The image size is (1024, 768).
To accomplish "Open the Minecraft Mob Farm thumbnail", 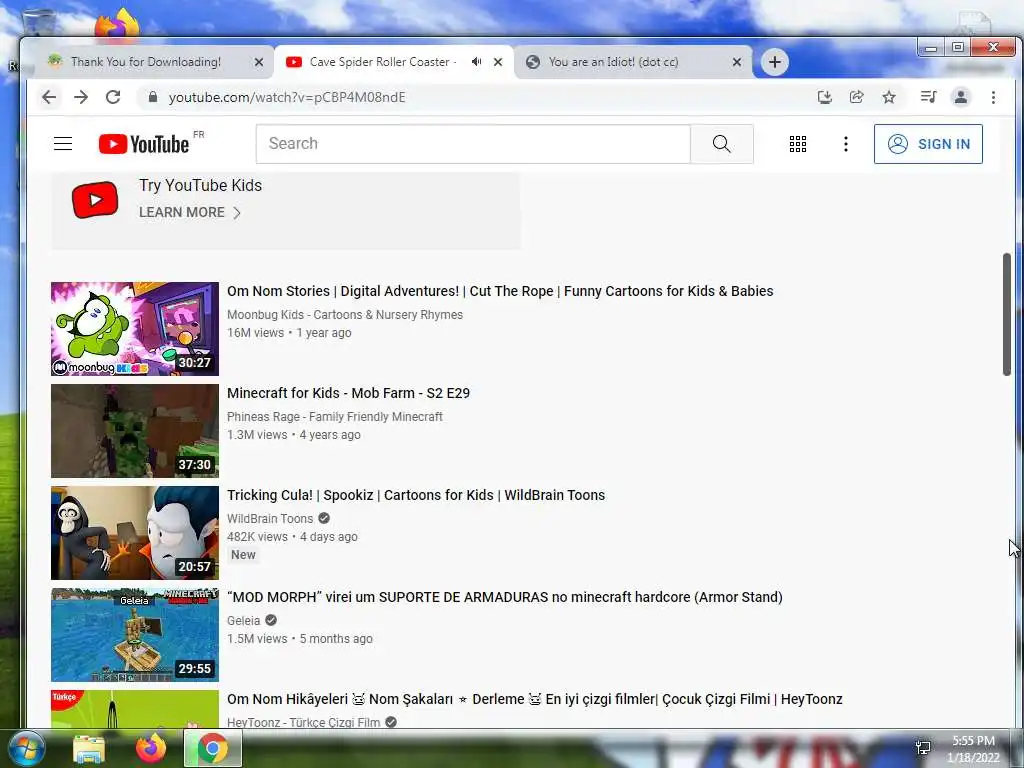I will pyautogui.click(x=135, y=430).
